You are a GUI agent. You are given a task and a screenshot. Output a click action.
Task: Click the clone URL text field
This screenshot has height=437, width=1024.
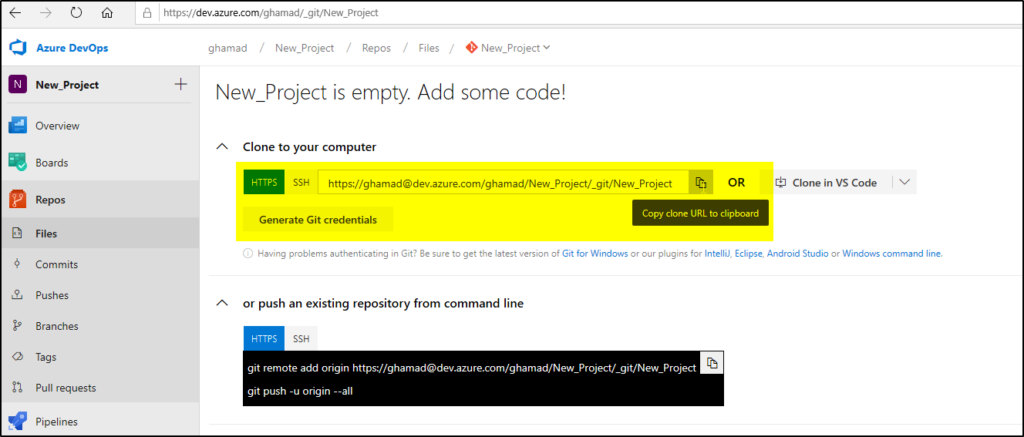point(503,183)
